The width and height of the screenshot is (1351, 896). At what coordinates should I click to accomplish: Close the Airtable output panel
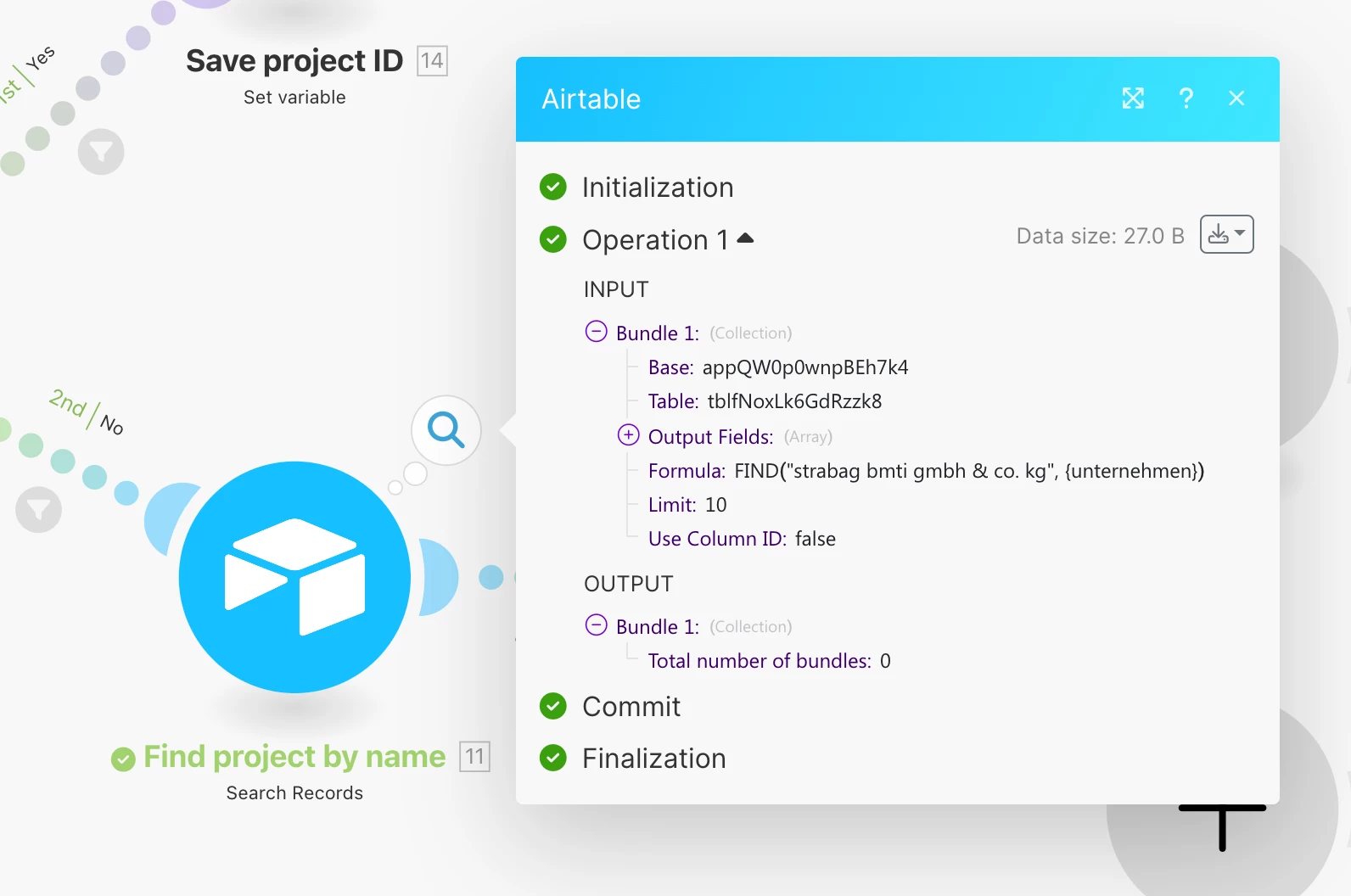tap(1236, 98)
